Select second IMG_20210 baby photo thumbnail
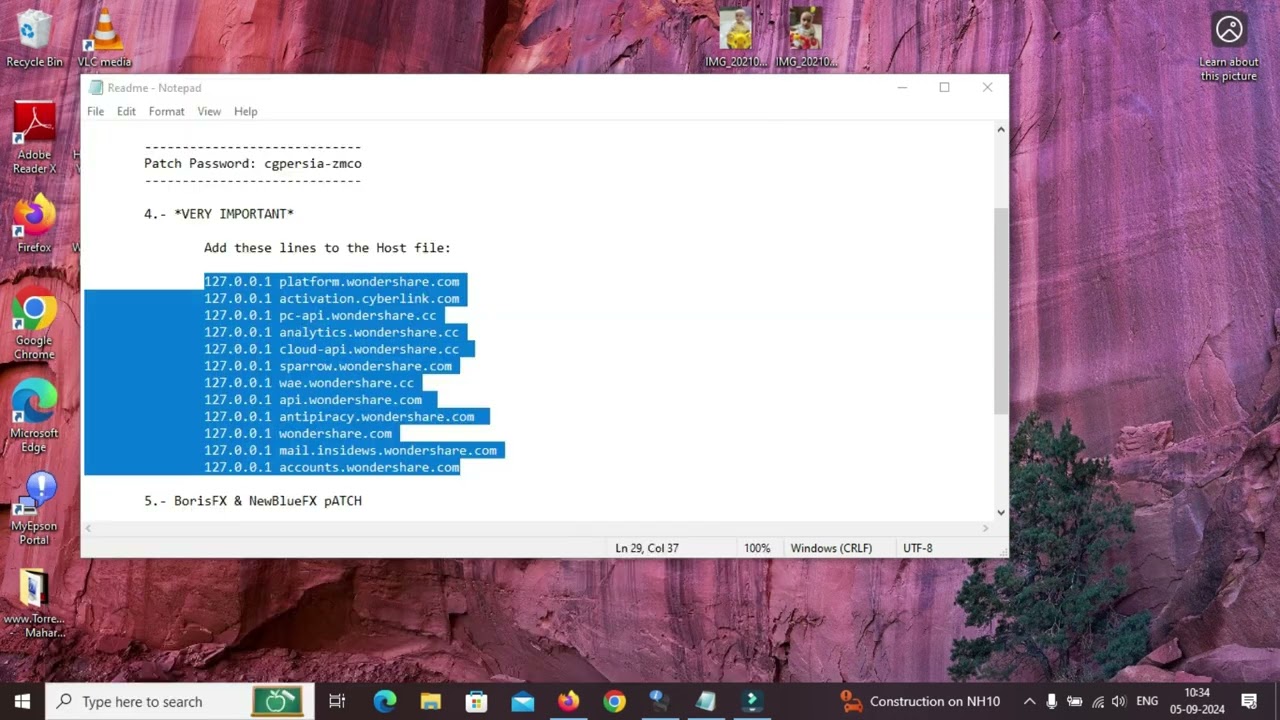1280x720 pixels. click(806, 38)
